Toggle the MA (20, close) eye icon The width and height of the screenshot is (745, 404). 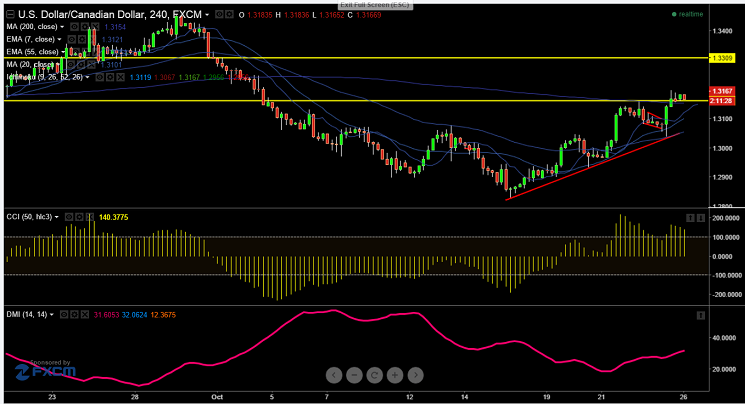coord(71,65)
